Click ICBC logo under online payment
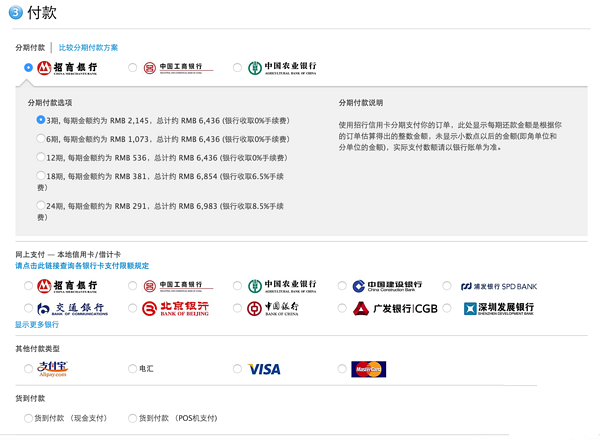The image size is (600, 440). [178, 286]
